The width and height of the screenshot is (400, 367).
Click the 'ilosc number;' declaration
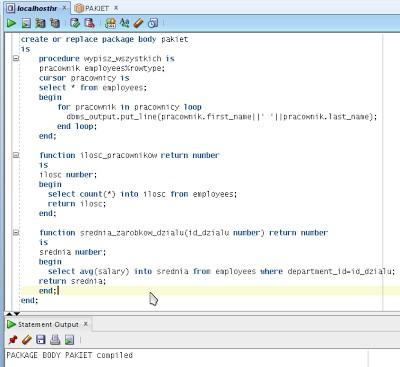pos(68,175)
